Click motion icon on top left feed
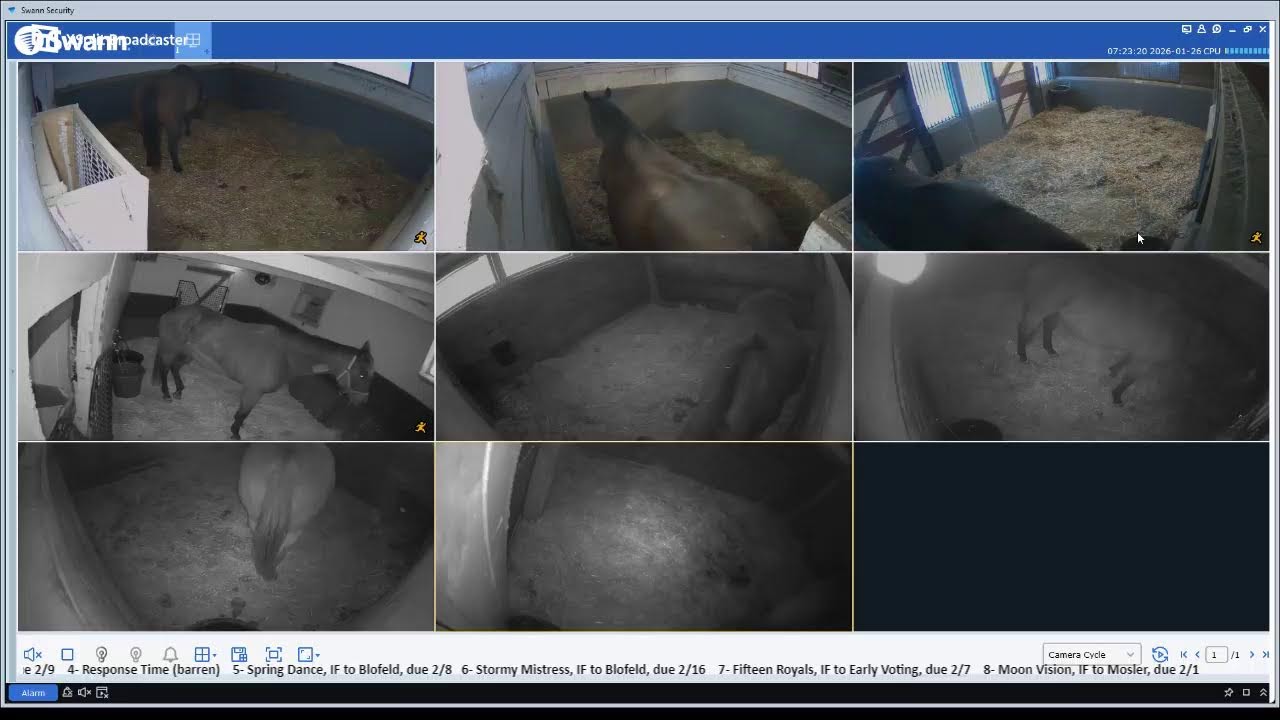Viewport: 1280px width, 720px height. click(421, 238)
